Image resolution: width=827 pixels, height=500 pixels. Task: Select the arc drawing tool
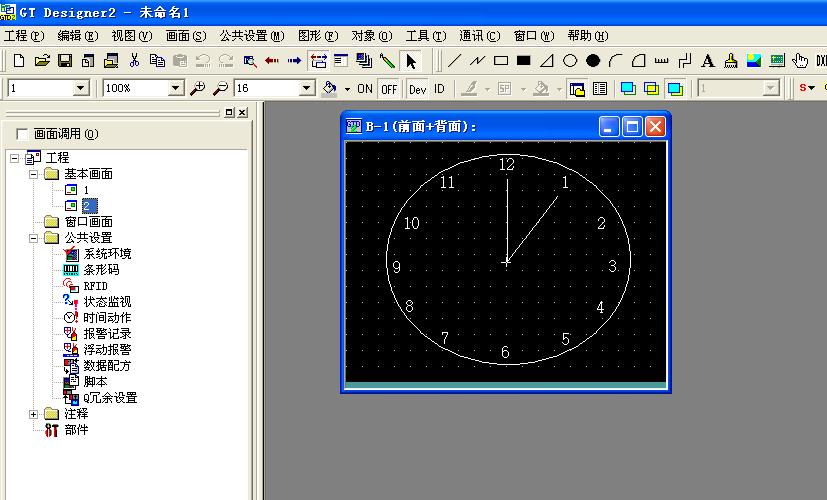coord(616,61)
